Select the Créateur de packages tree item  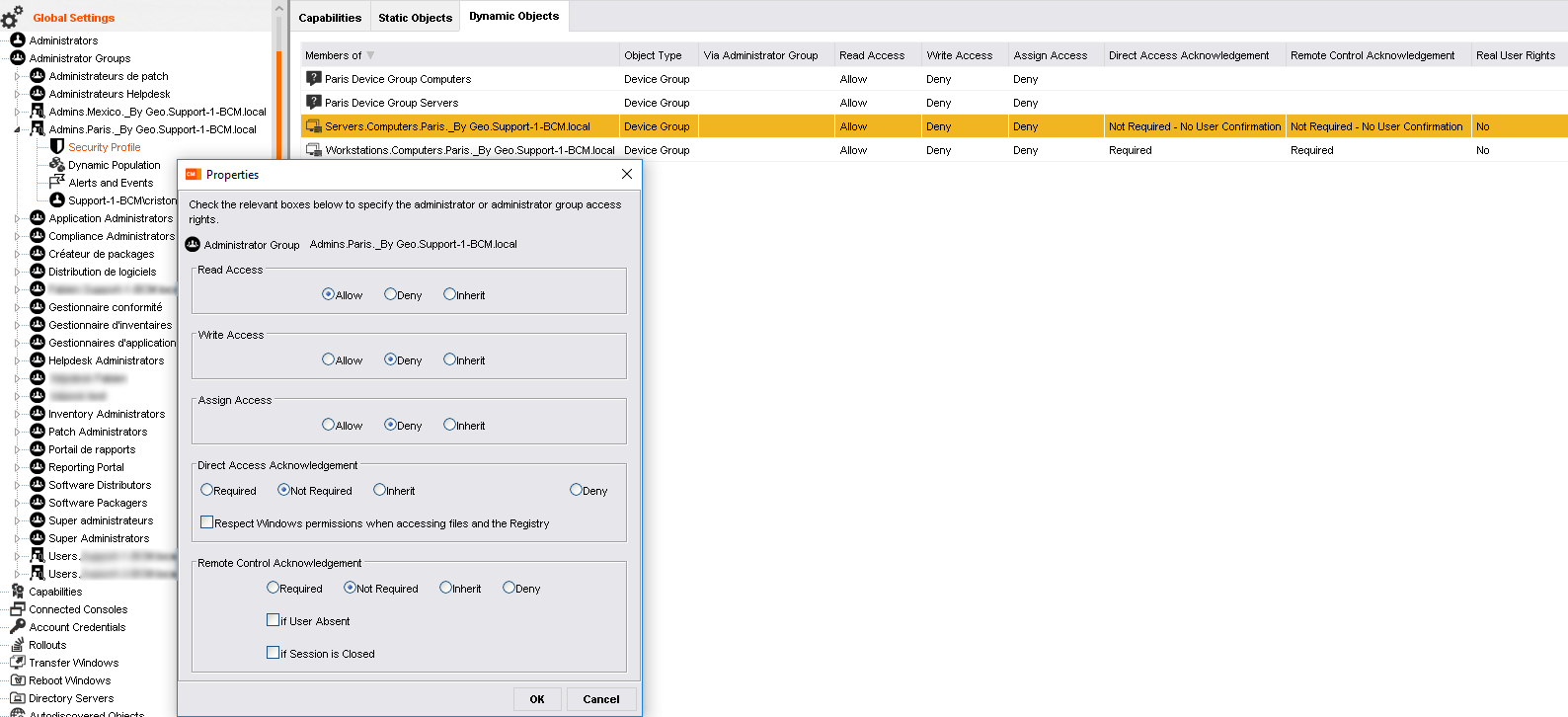pyautogui.click(x=101, y=254)
